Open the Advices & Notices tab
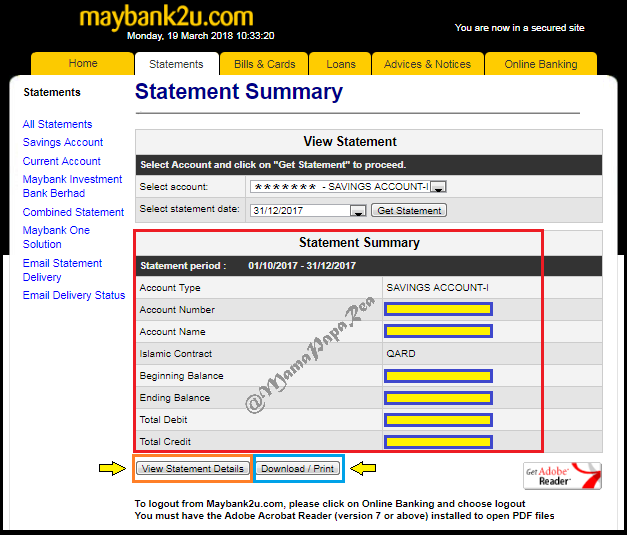 coord(427,64)
